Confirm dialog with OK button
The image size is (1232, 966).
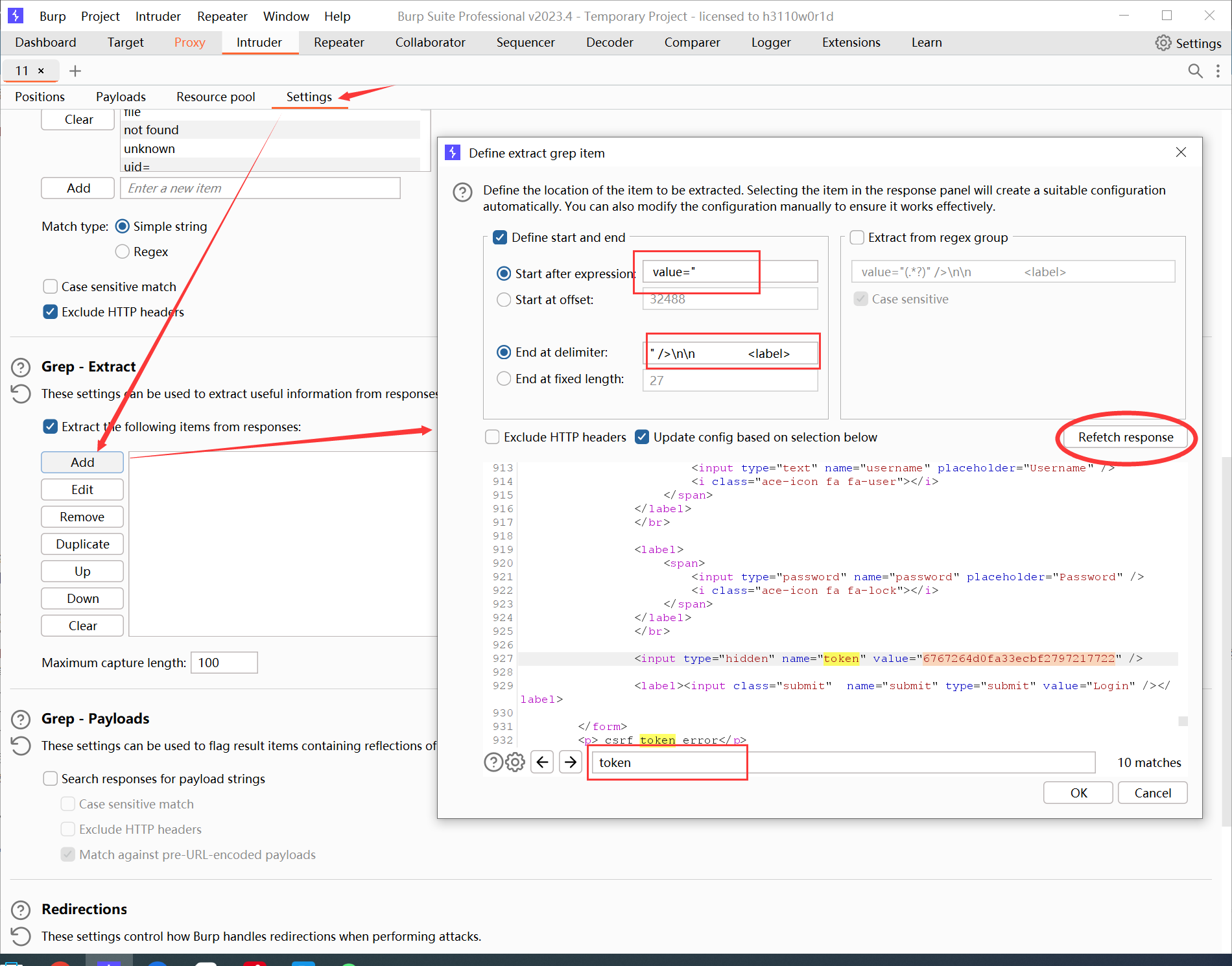(1078, 793)
